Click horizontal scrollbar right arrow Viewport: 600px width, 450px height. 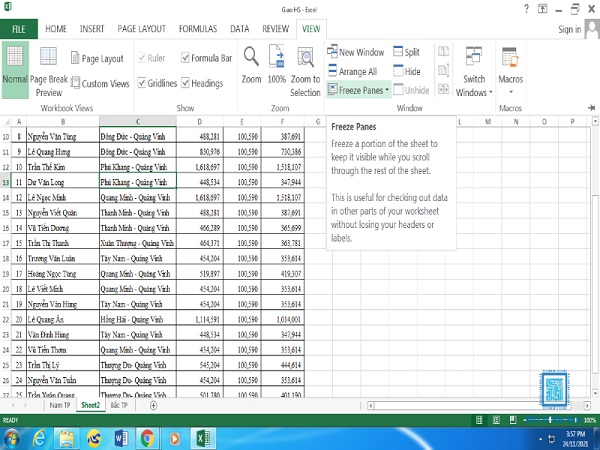point(587,405)
